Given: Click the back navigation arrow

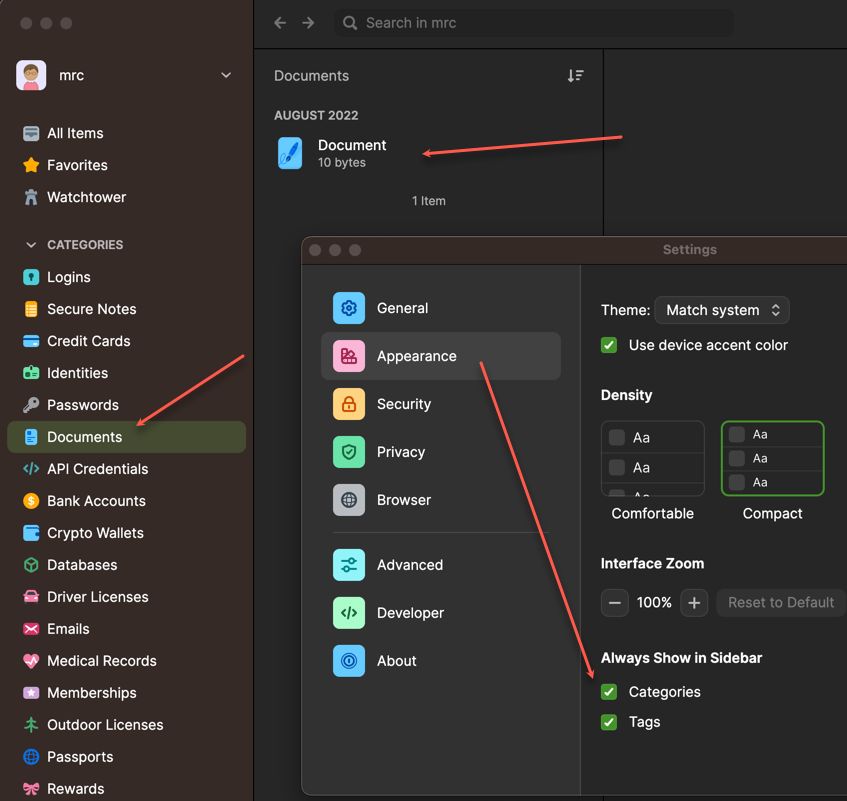Looking at the screenshot, I should click(280, 23).
